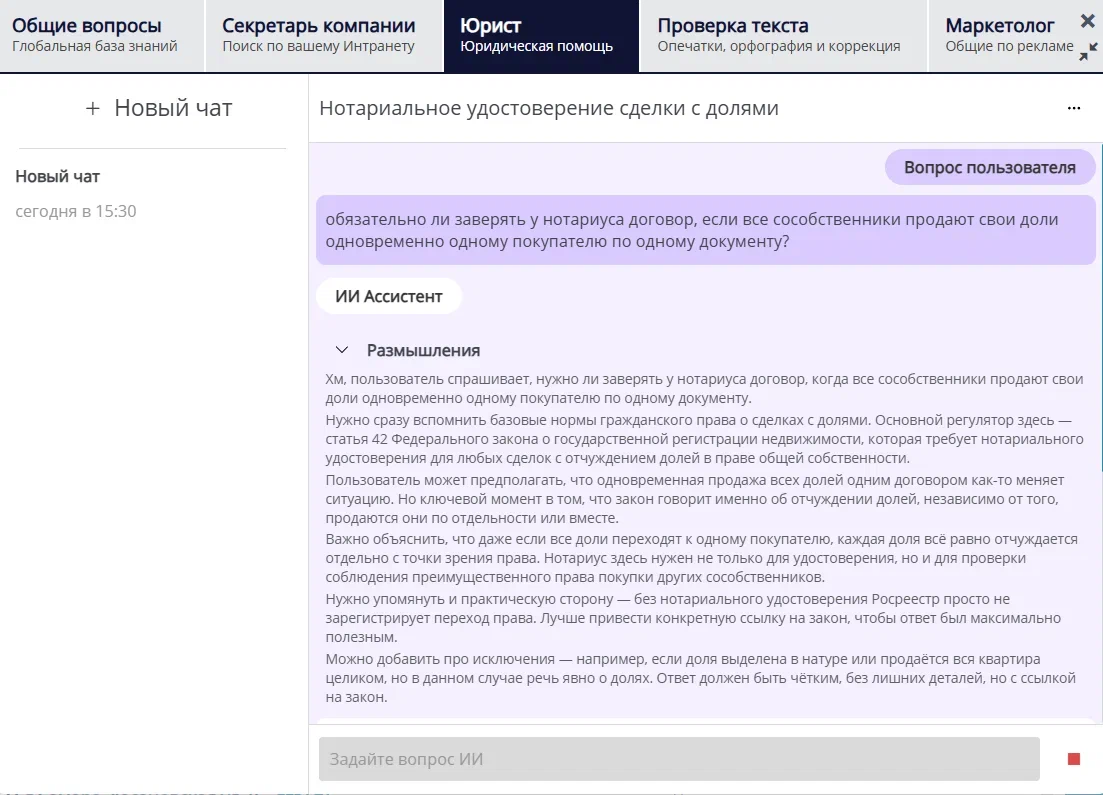The image size is (1103, 795).
Task: Click the Вопрос пользователя badge
Action: point(989,167)
